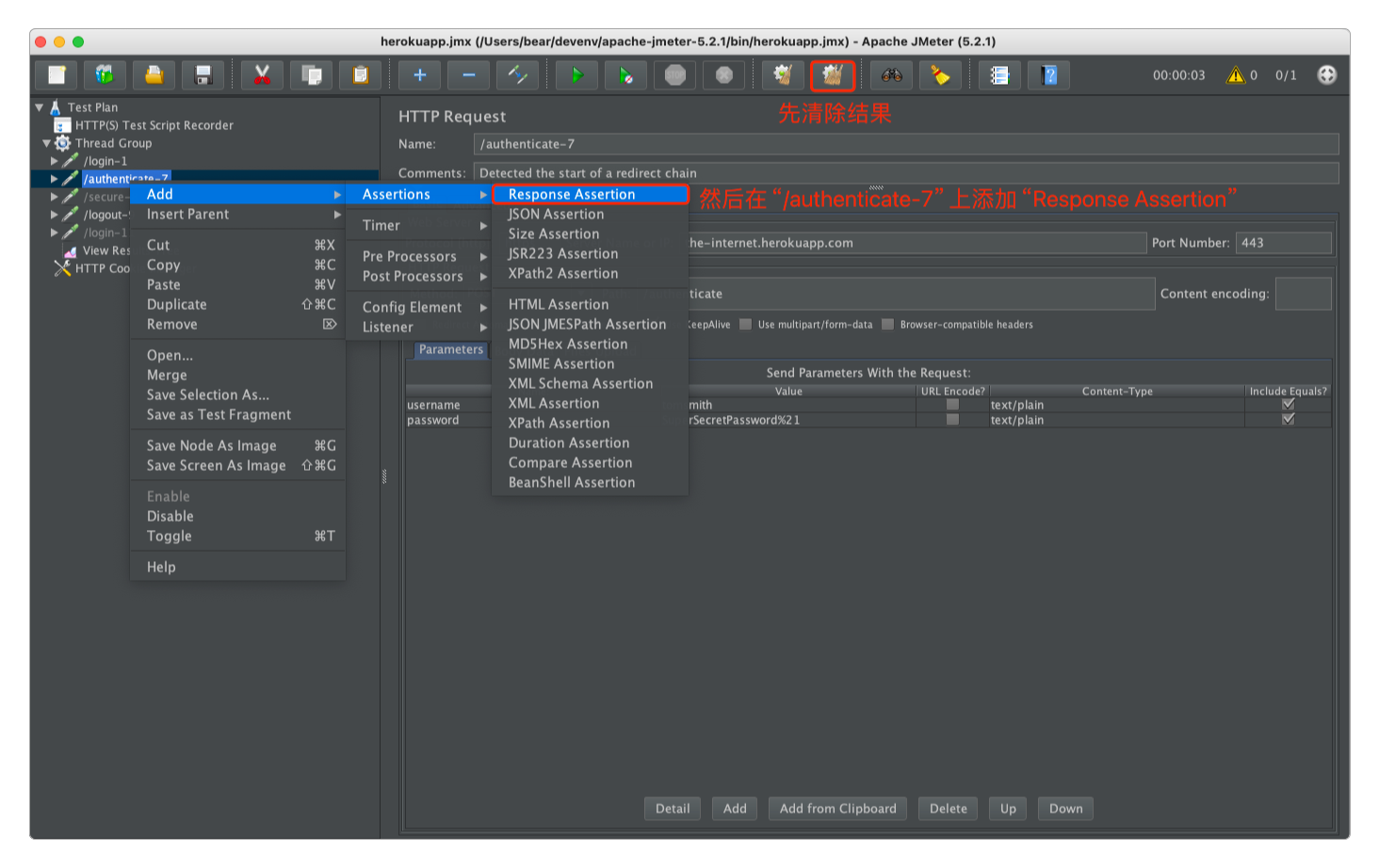Image resolution: width=1379 pixels, height=868 pixels.
Task: Expand the /authenticate-7 sampler node
Action: click(x=55, y=179)
